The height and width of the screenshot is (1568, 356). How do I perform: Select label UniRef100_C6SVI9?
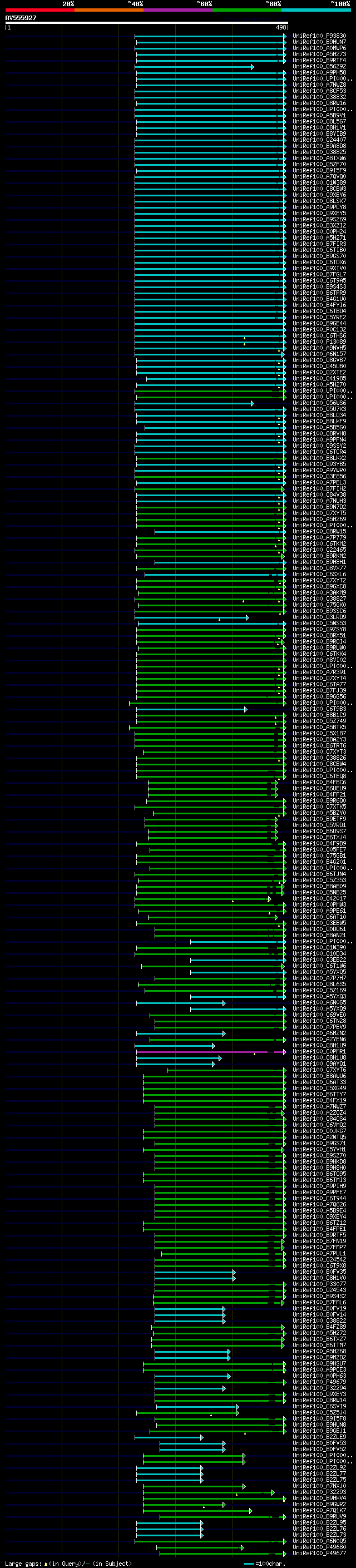[x=319, y=1406]
